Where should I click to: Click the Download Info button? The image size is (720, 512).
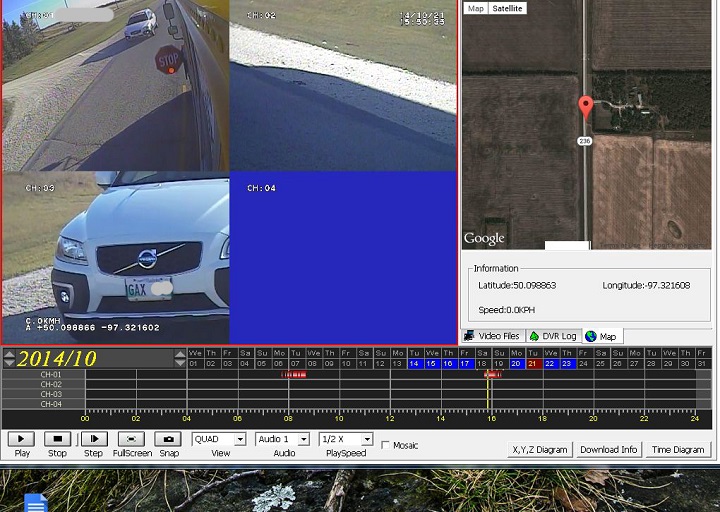pos(608,450)
